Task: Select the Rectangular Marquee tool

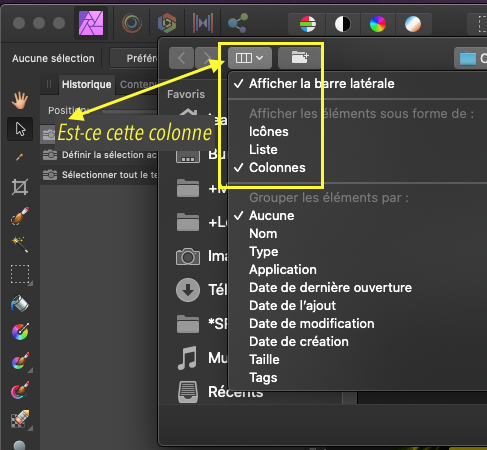Action: coord(20,274)
